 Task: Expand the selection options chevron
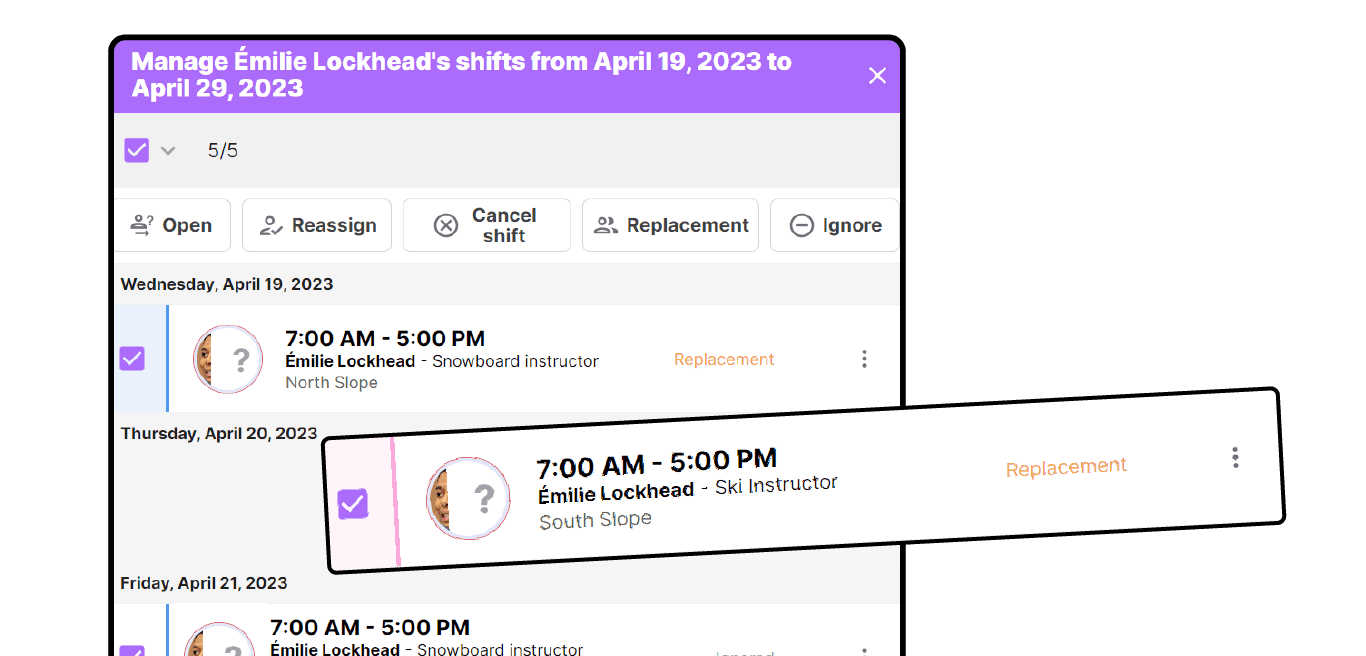(168, 151)
